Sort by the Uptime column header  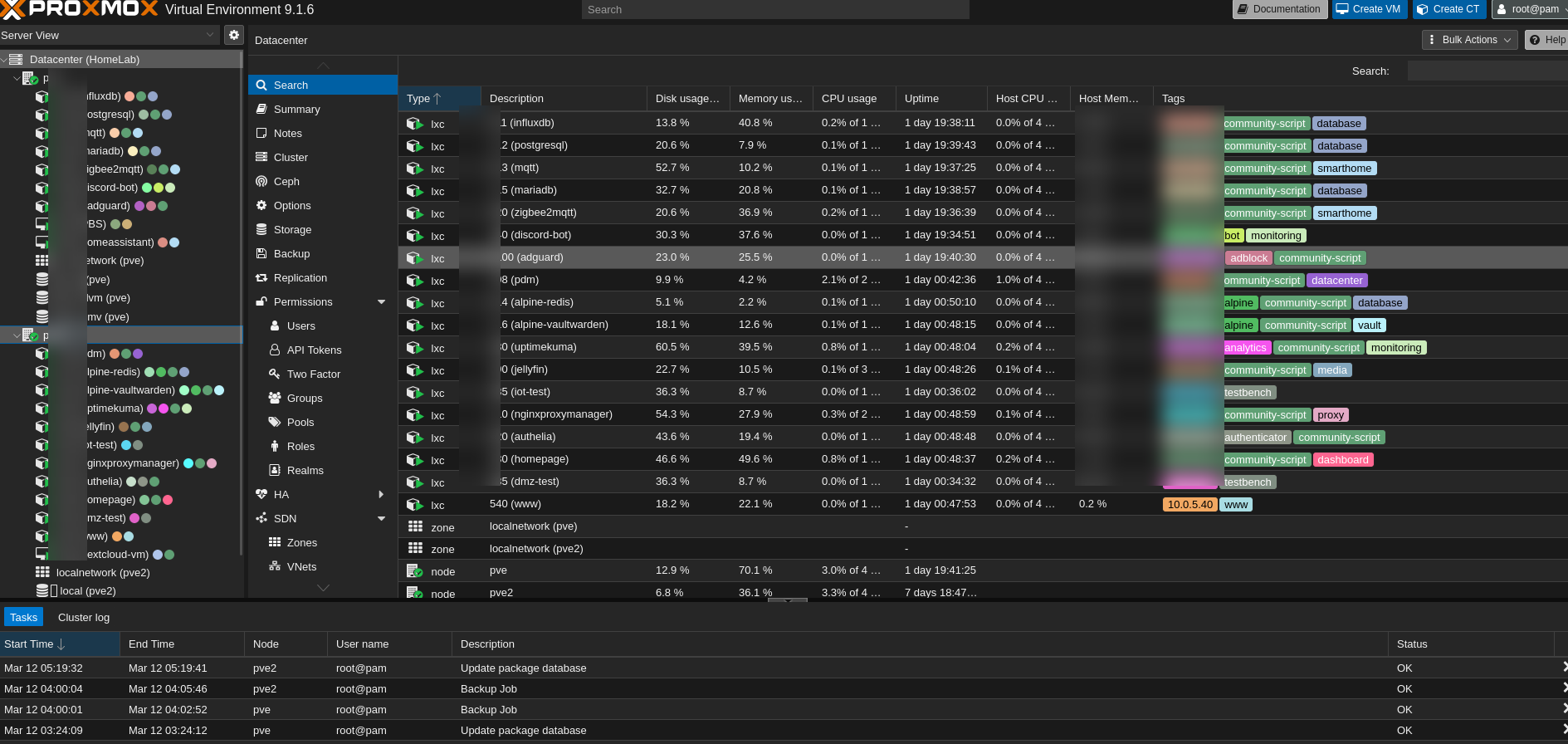tap(941, 98)
